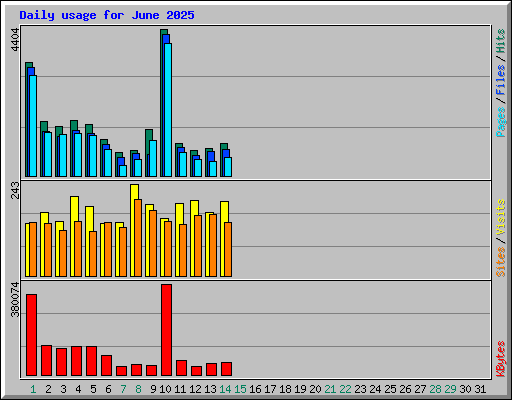The image size is (512, 400).
Task: Click day 23 on the date axis
Action: pyautogui.click(x=360, y=389)
